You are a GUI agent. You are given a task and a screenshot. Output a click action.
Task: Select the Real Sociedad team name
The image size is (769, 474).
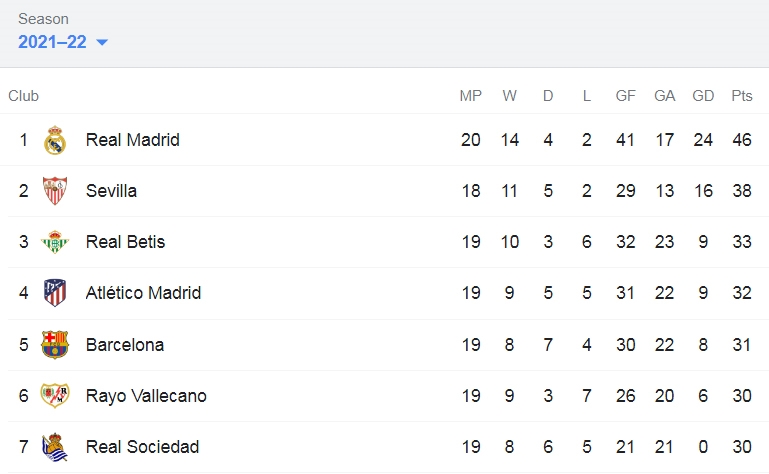pos(142,447)
